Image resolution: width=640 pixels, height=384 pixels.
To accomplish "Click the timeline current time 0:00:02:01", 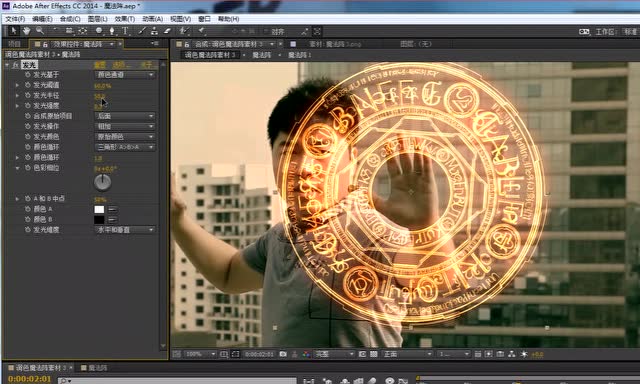I will point(29,379).
